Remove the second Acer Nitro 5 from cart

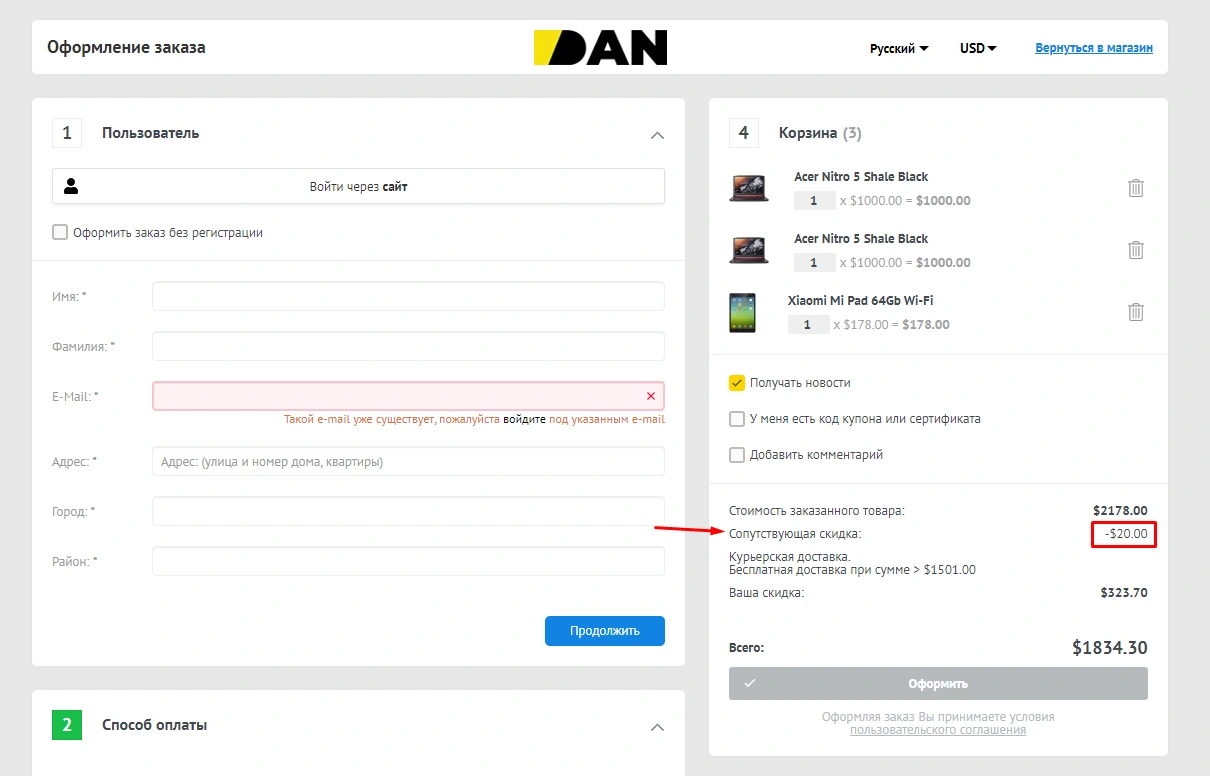pos(1135,250)
